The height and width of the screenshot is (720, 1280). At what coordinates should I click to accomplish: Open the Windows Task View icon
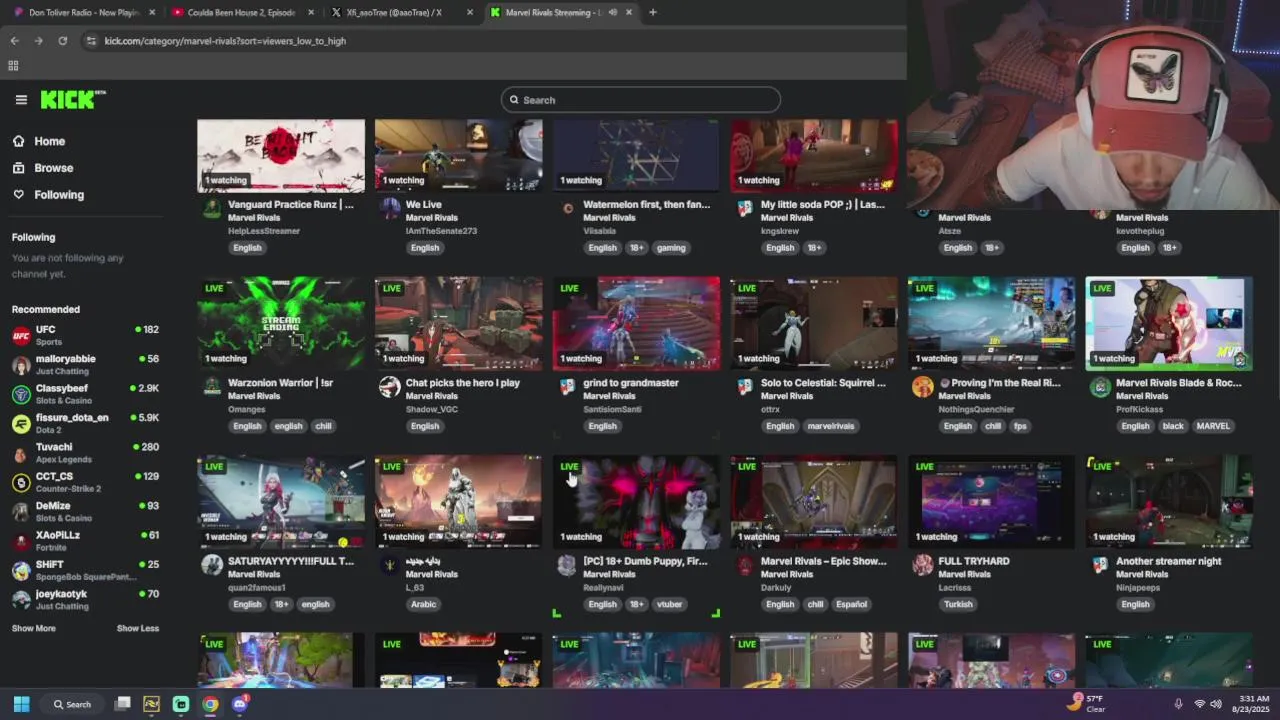pos(123,704)
